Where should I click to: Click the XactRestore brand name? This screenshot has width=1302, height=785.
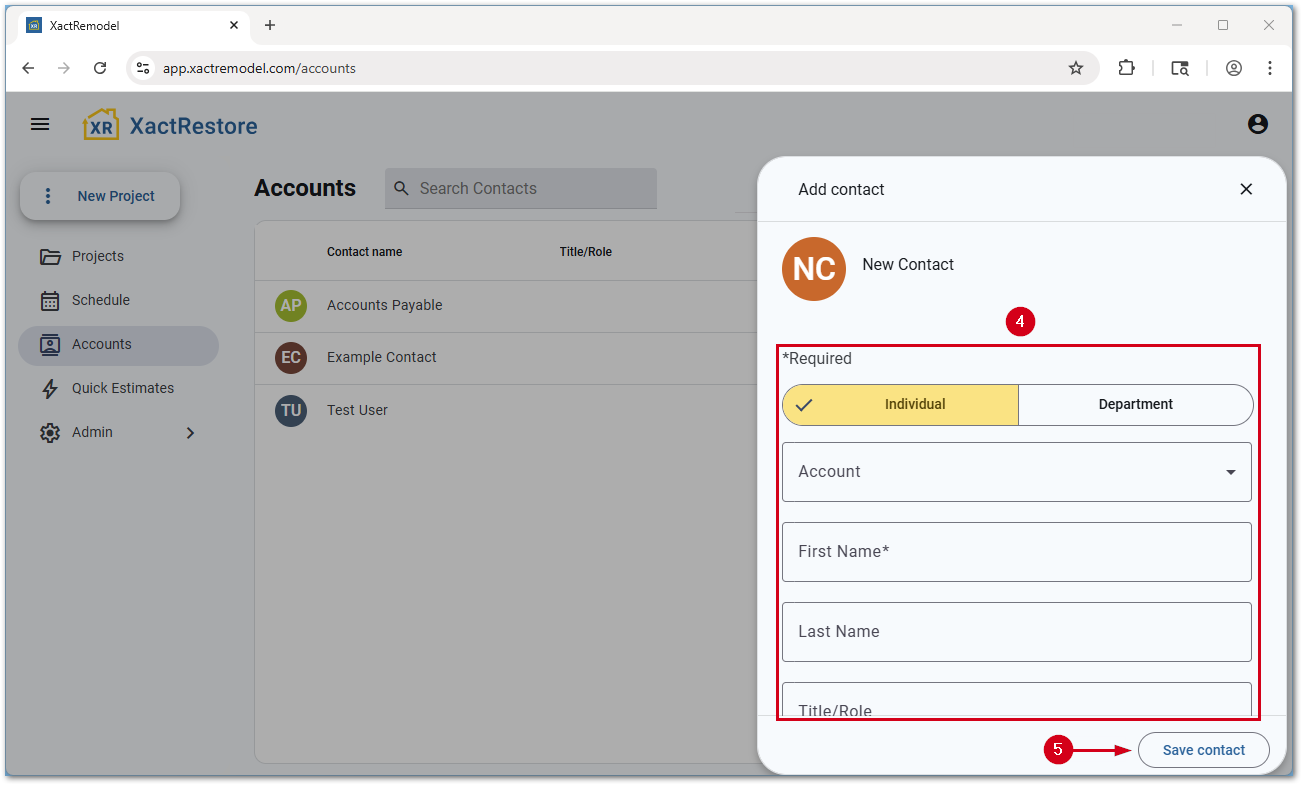[x=193, y=126]
